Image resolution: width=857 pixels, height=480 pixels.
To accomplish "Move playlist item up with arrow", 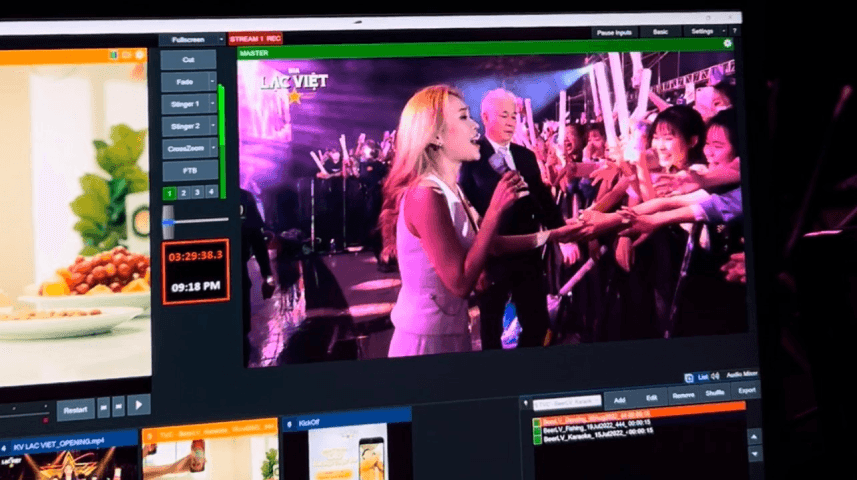I will click(754, 436).
